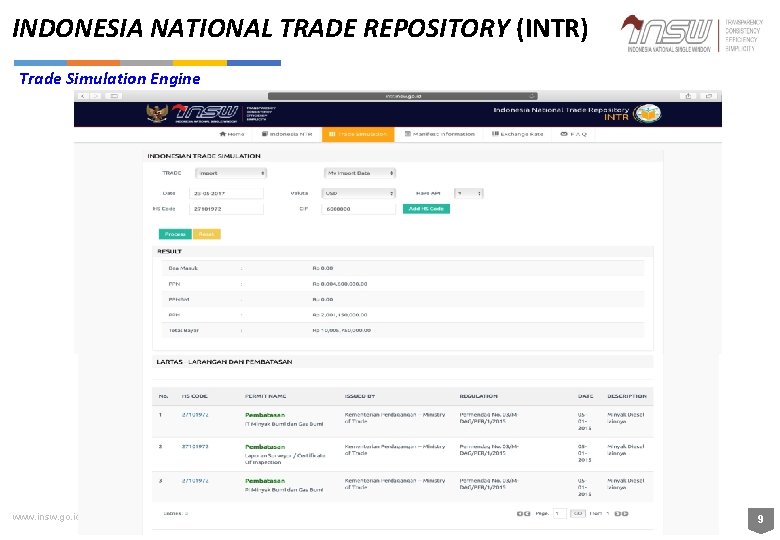Viewport: 780px width, 540px height.
Task: Open the Home menu item
Action: coord(232,134)
